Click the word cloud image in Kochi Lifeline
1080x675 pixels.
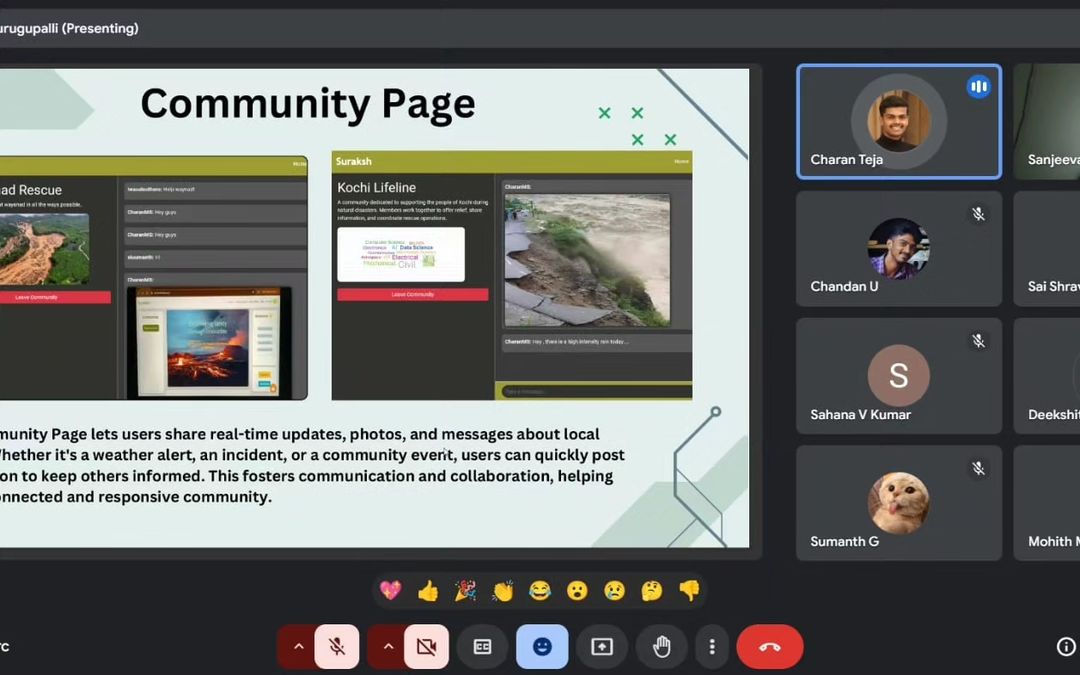(401, 254)
